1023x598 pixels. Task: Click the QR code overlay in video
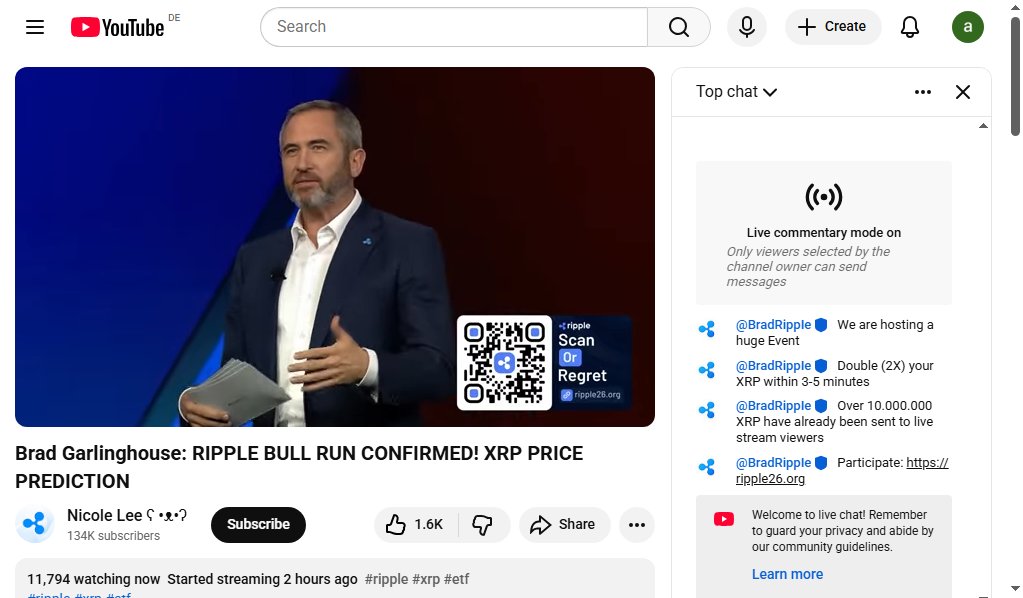click(504, 363)
